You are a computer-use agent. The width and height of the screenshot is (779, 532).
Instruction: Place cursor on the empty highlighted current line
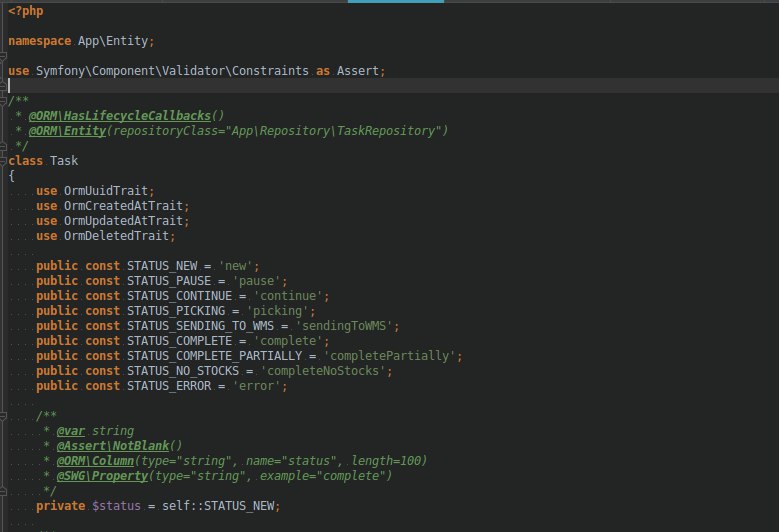coord(390,85)
